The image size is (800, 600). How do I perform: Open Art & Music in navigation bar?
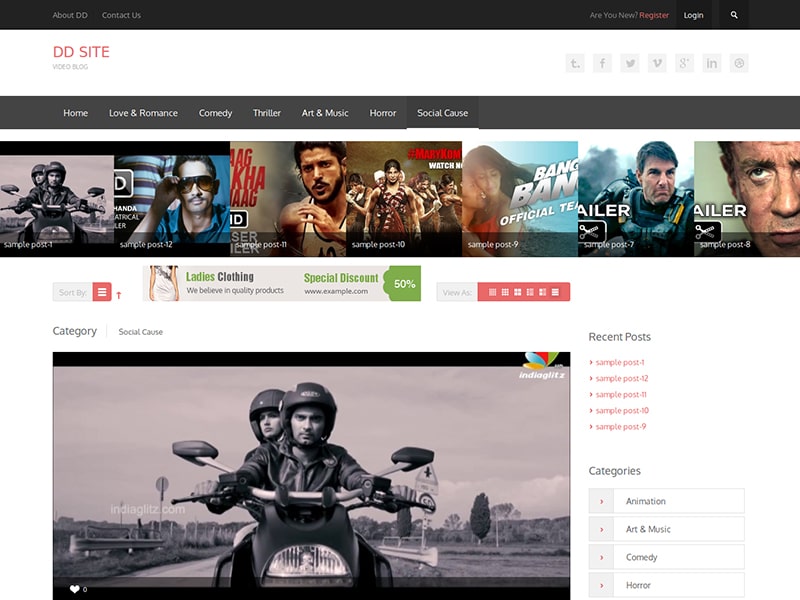[x=325, y=113]
